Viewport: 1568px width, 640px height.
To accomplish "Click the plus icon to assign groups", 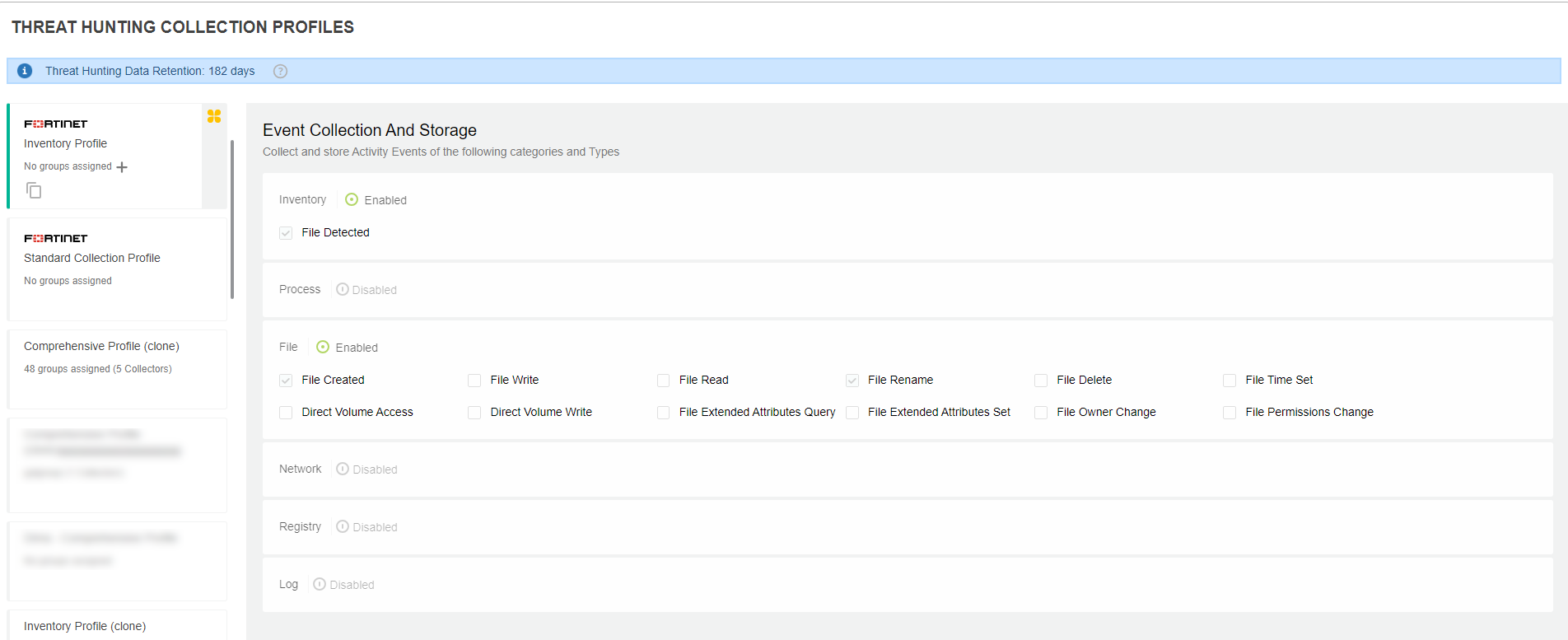I will coord(122,167).
